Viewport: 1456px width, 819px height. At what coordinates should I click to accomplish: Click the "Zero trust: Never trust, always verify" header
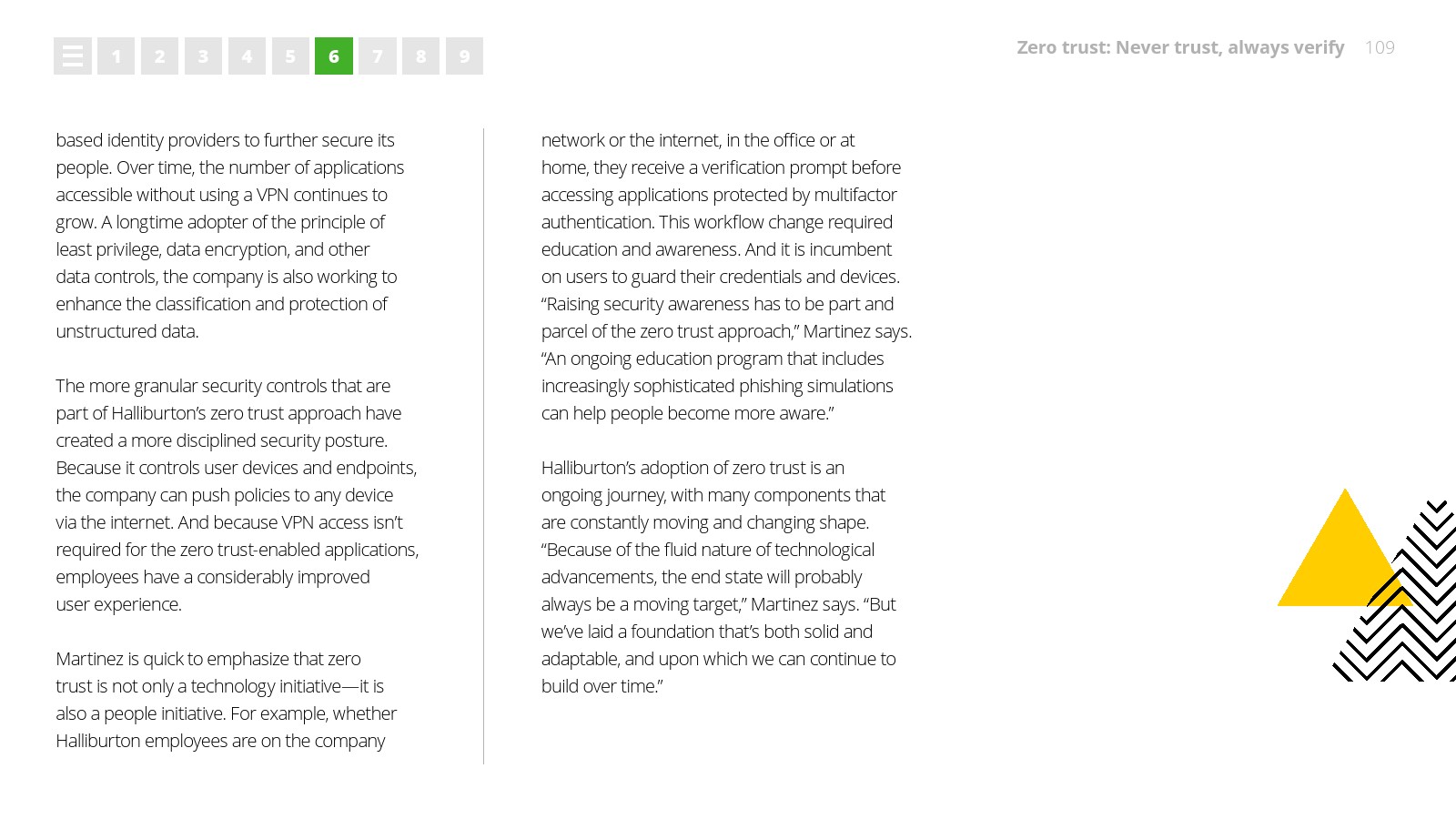pos(1179,47)
